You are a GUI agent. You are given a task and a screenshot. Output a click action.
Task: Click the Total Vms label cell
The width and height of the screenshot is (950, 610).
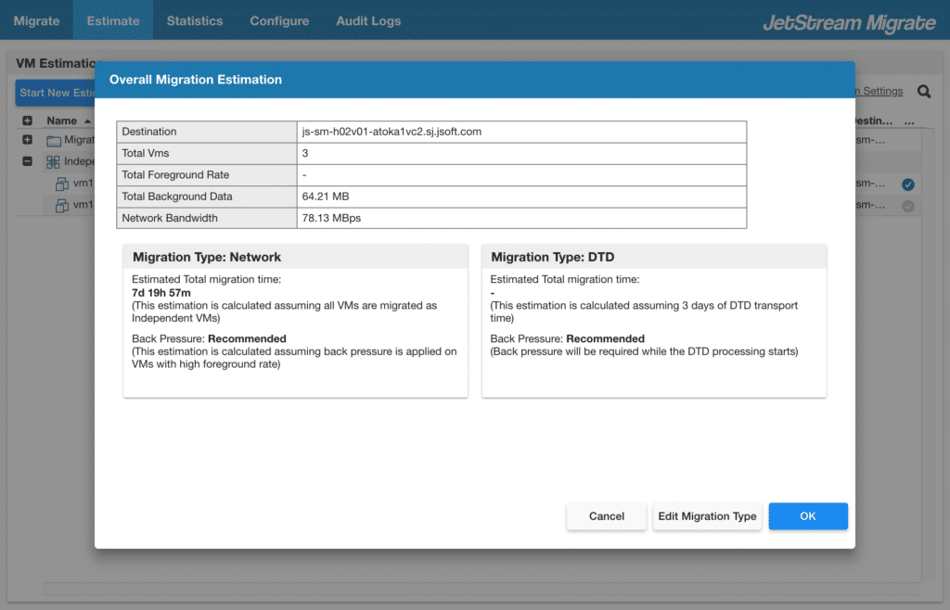(x=207, y=153)
